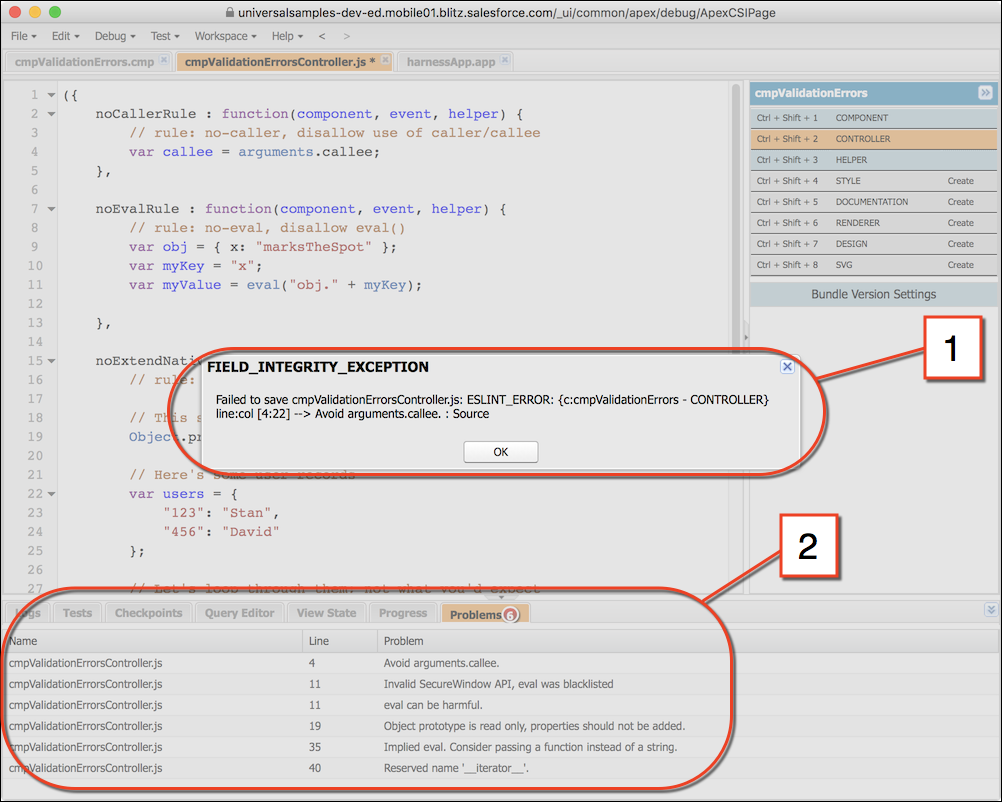The image size is (1002, 802).
Task: Click the "David" string on line 24
Action: [250, 532]
